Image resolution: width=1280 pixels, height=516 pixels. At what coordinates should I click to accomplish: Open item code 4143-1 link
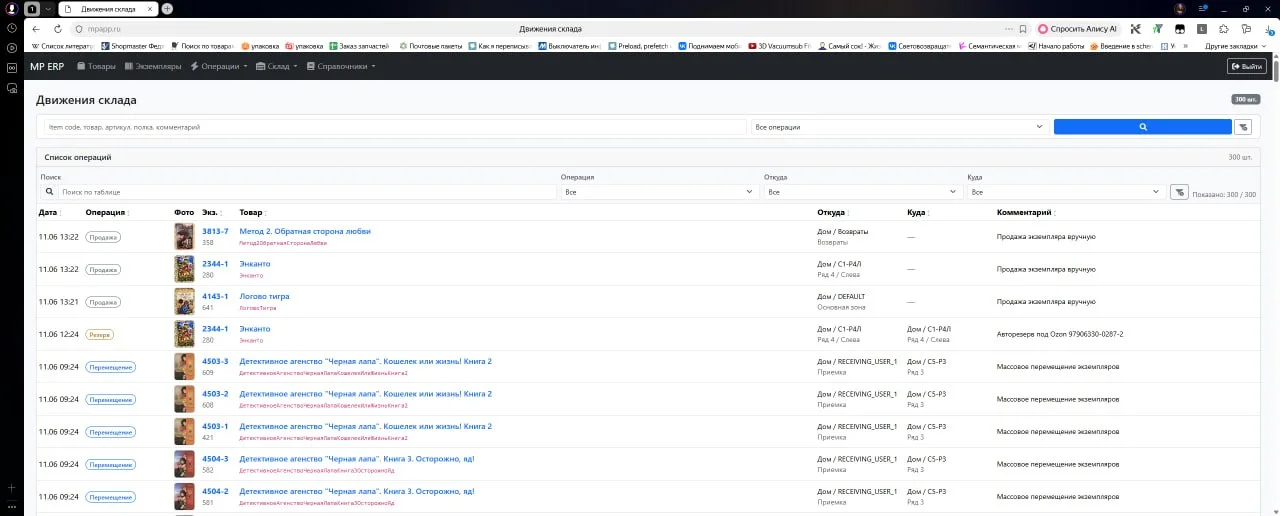click(x=215, y=296)
